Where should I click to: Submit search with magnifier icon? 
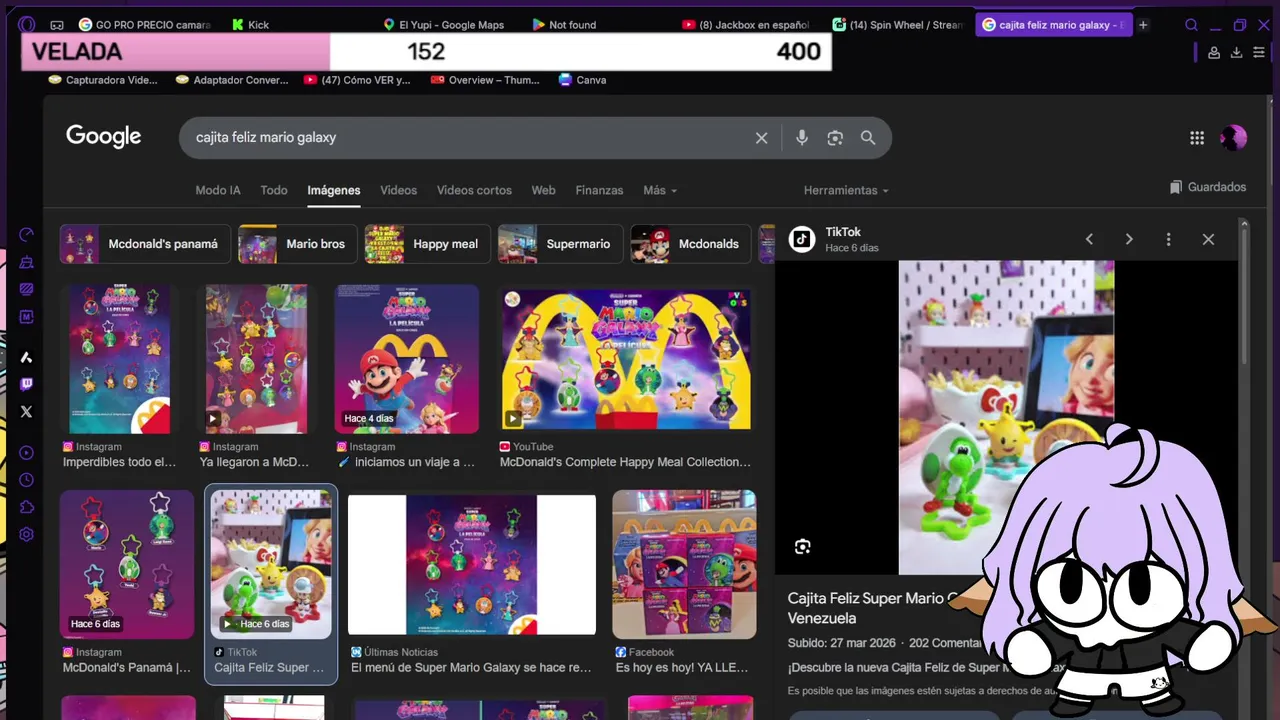pos(868,138)
